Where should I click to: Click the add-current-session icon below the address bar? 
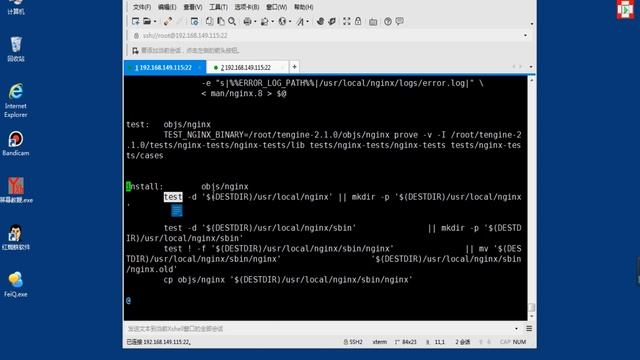click(135, 51)
